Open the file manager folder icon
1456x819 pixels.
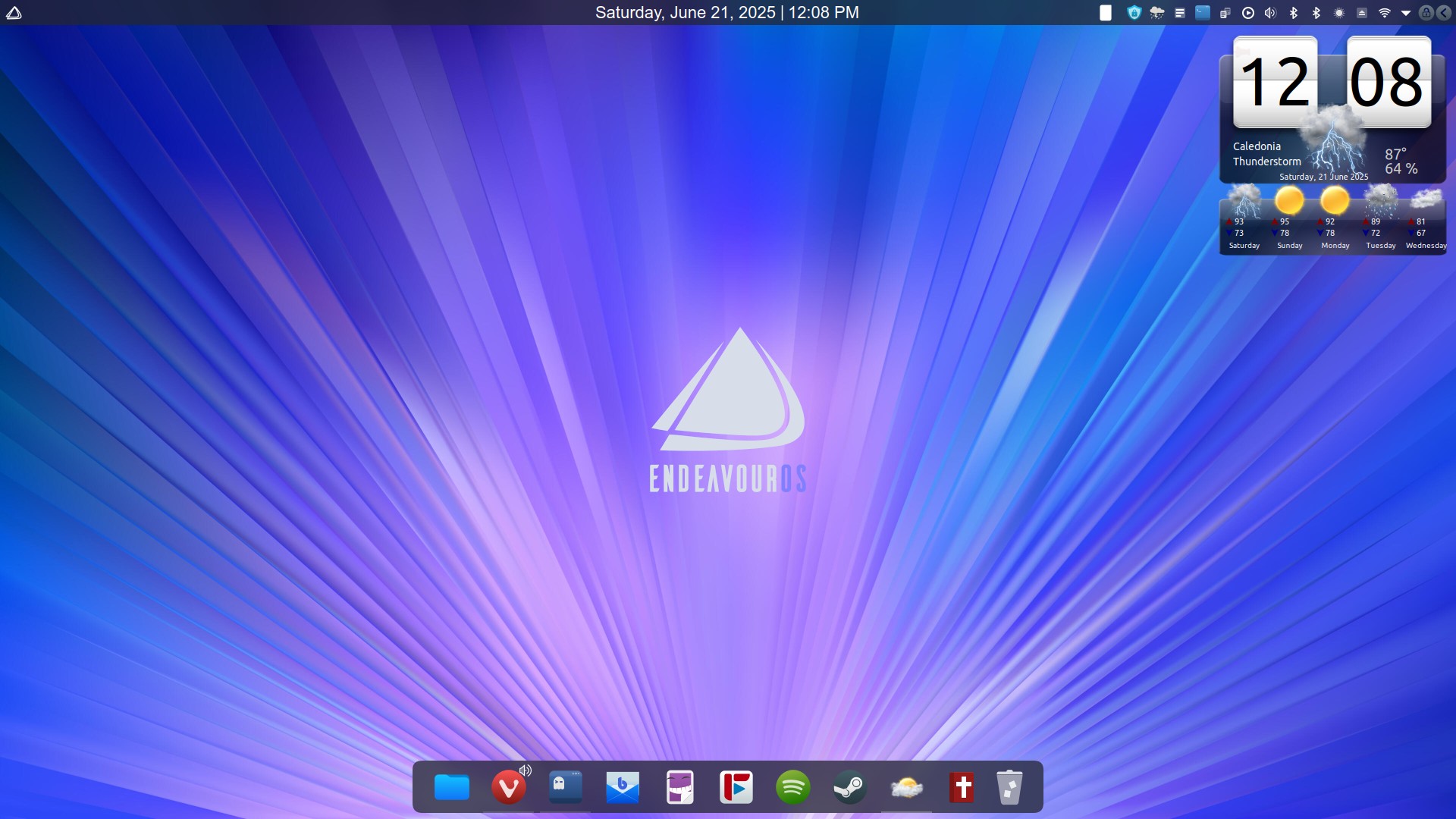point(452,788)
